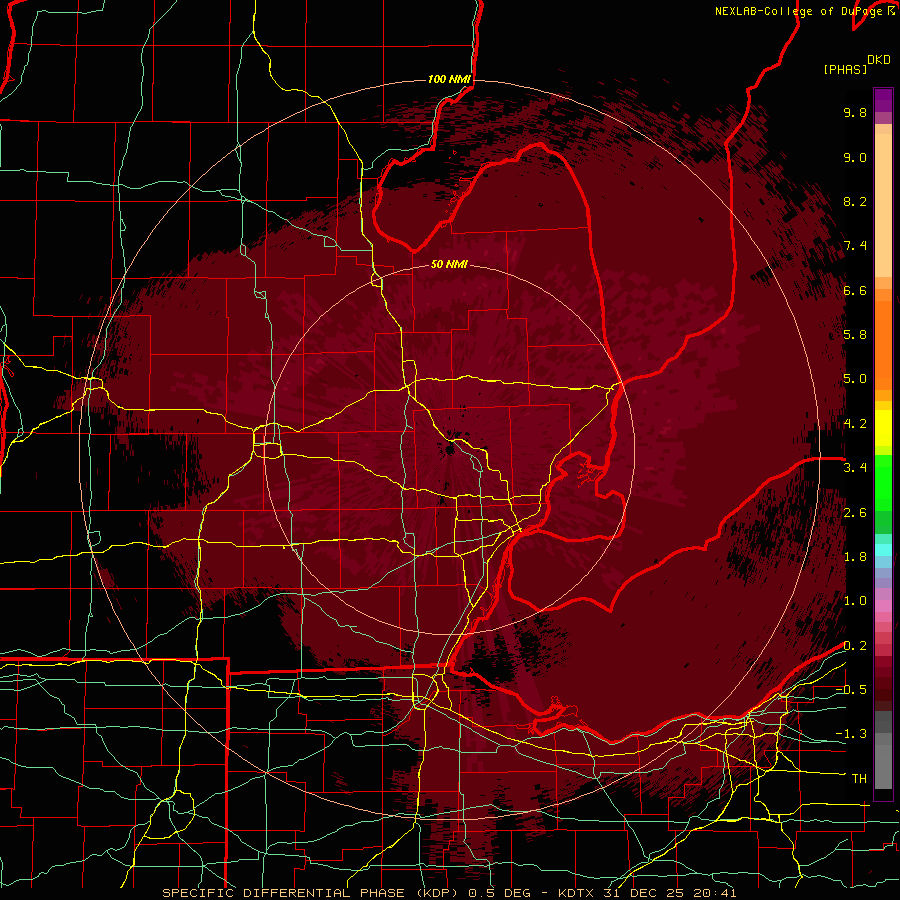
Task: Pick the pink band on the color bar
Action: [x=883, y=606]
